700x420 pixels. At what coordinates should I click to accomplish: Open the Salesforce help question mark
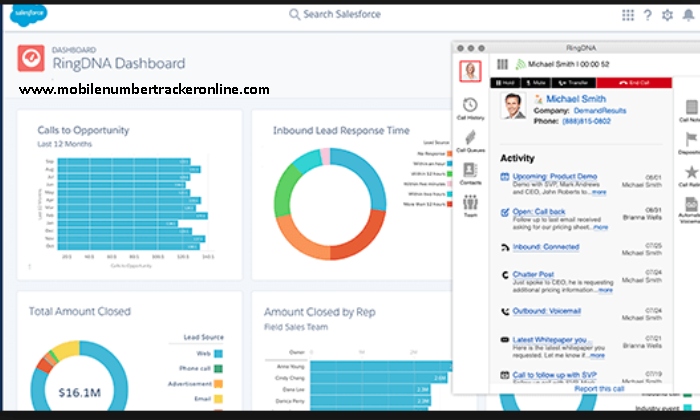(x=648, y=15)
